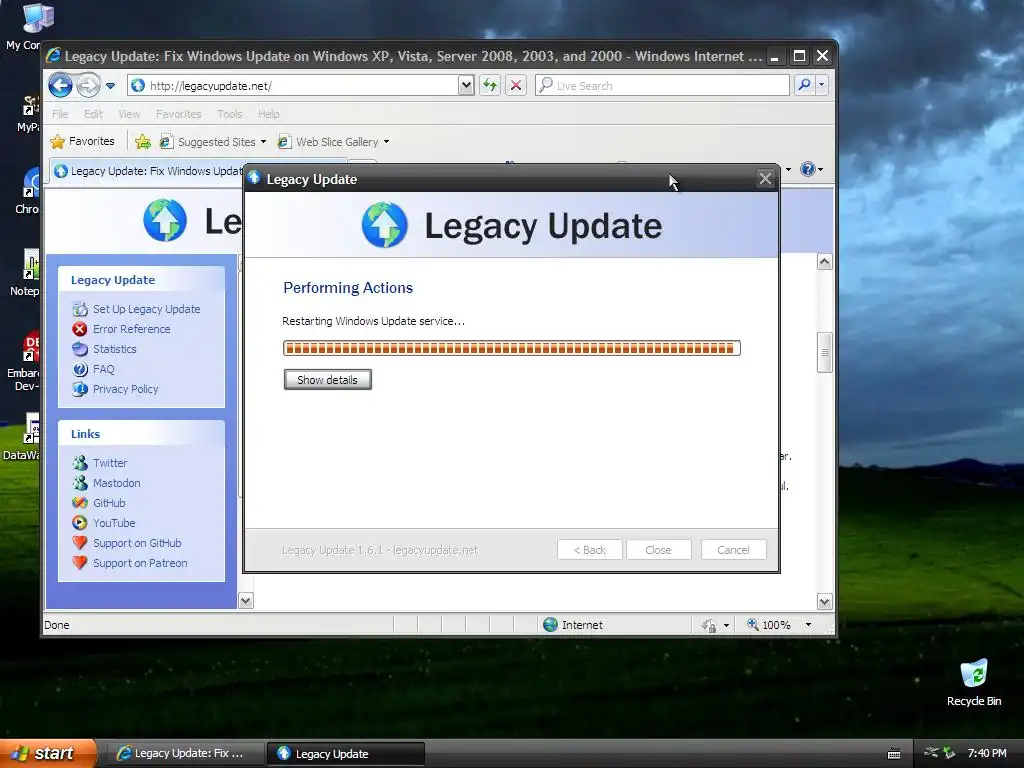Click the Favorites star button
The image size is (1024, 768).
click(x=83, y=141)
